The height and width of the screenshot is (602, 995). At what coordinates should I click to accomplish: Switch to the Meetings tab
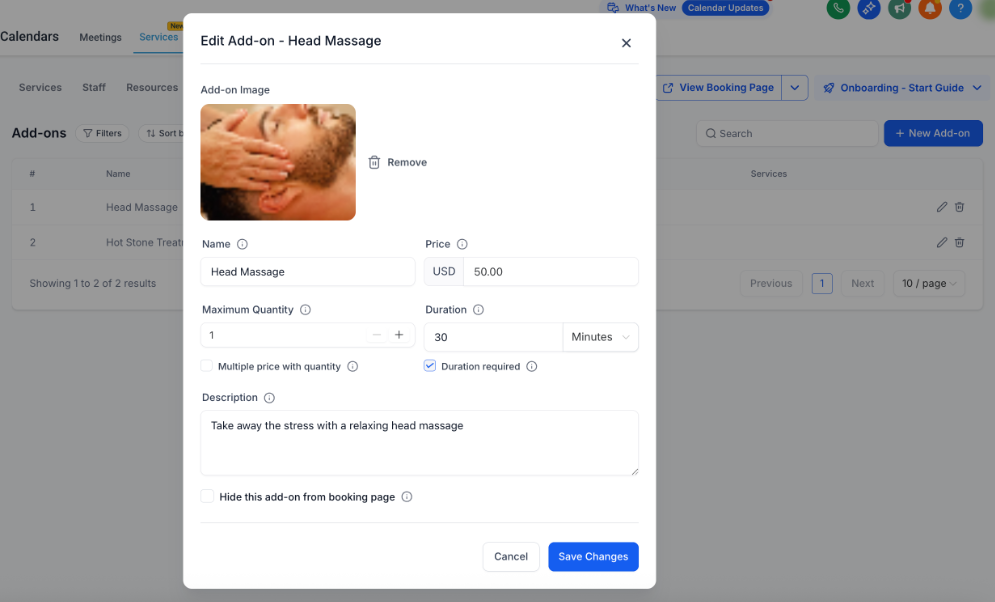(x=100, y=38)
